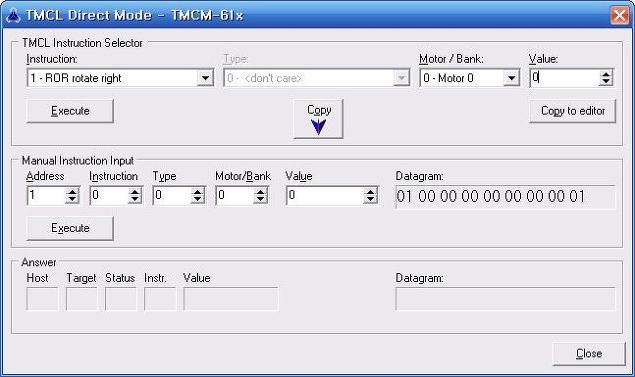This screenshot has height=377, width=635.
Task: Click the Answer Datagram field
Action: pyautogui.click(x=505, y=299)
